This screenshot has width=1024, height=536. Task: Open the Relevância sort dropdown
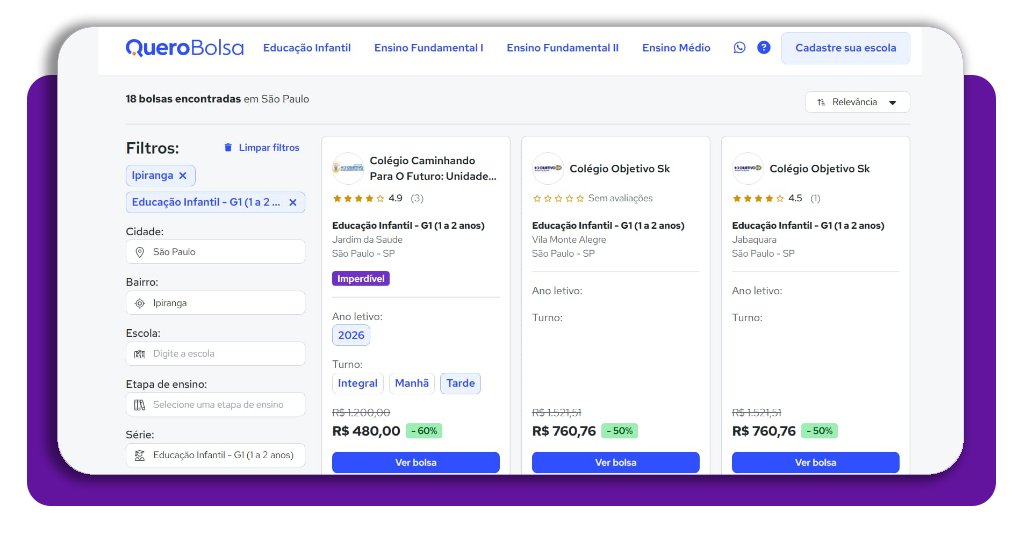pyautogui.click(x=857, y=102)
